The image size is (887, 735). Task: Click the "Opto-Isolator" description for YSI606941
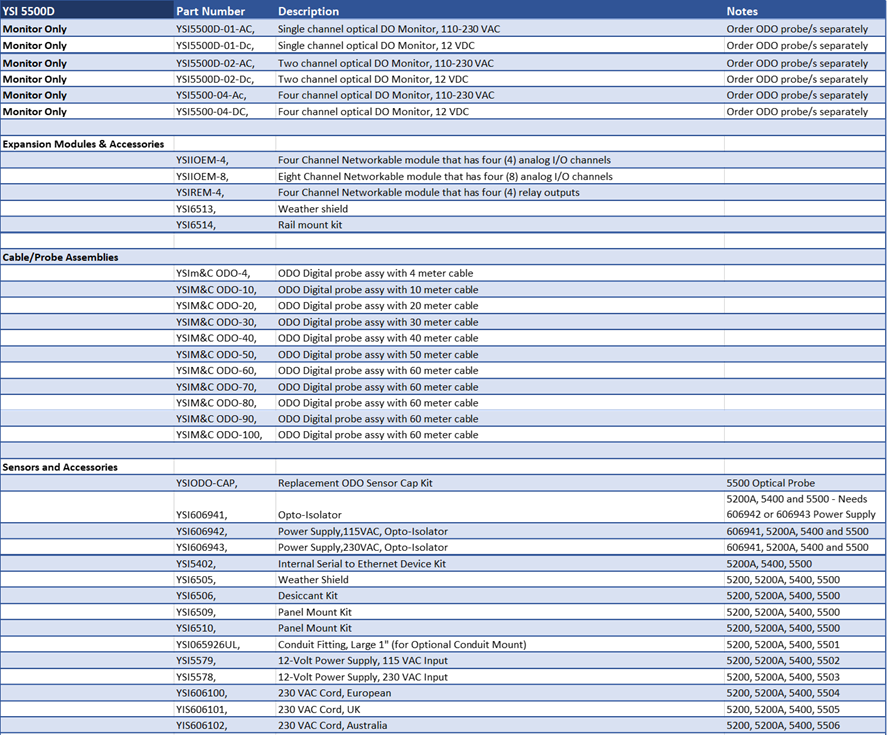[x=309, y=515]
